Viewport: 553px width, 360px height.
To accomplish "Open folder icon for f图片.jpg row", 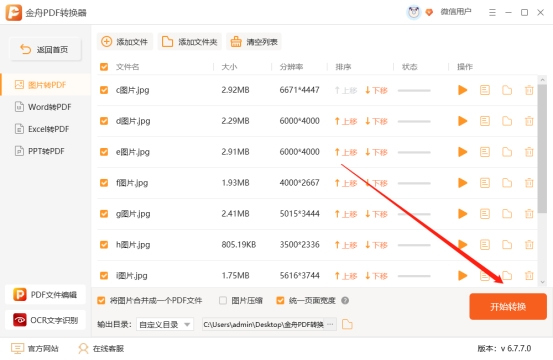I will [507, 183].
